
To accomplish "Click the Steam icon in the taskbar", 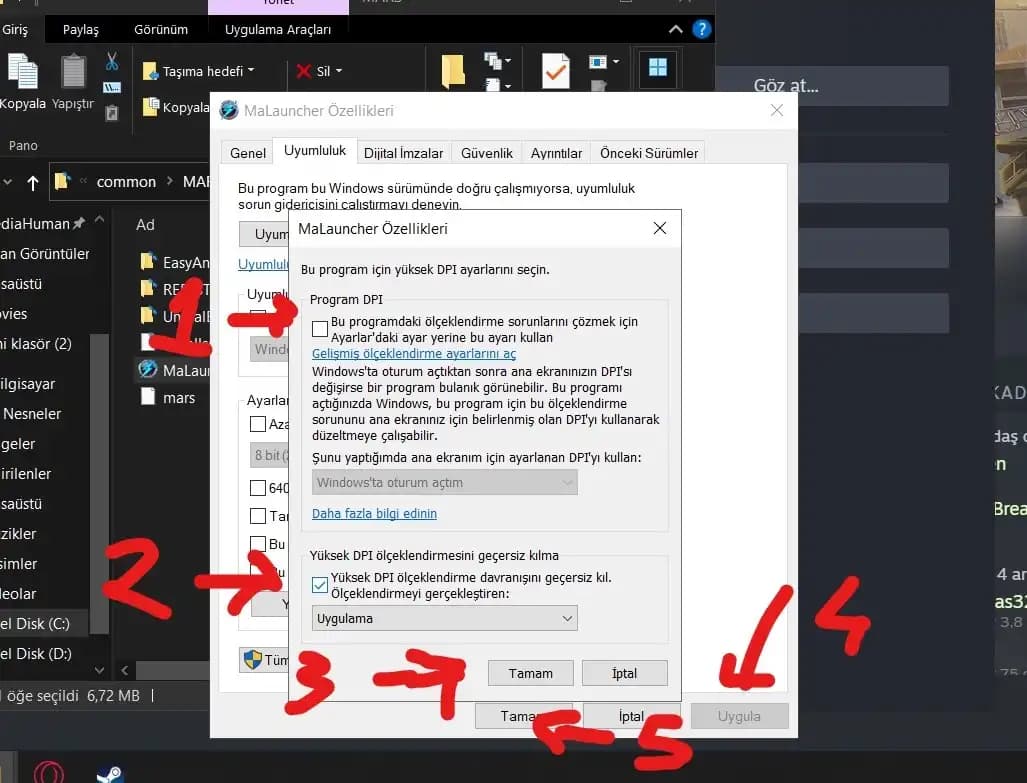I will pos(109,772).
